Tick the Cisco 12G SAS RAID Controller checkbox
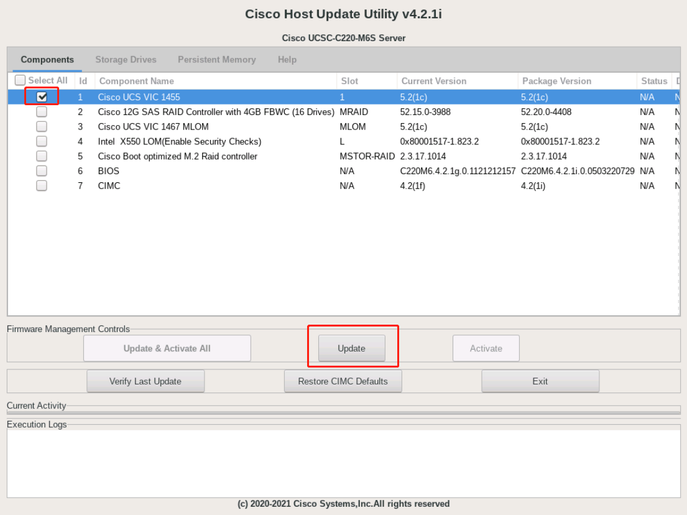Viewport: 687px width, 515px height. pos(42,112)
